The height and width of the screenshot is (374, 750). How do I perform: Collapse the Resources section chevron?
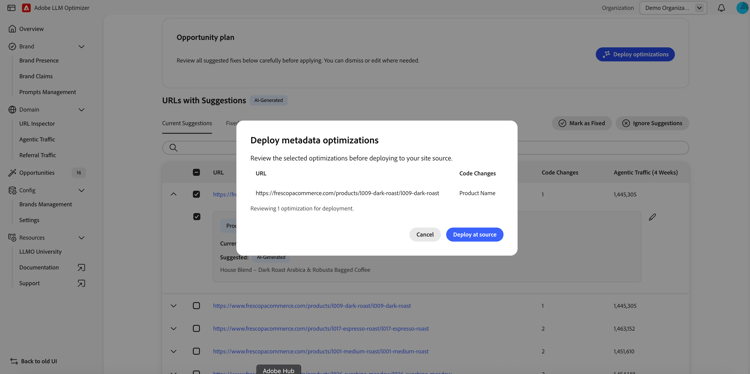81,237
